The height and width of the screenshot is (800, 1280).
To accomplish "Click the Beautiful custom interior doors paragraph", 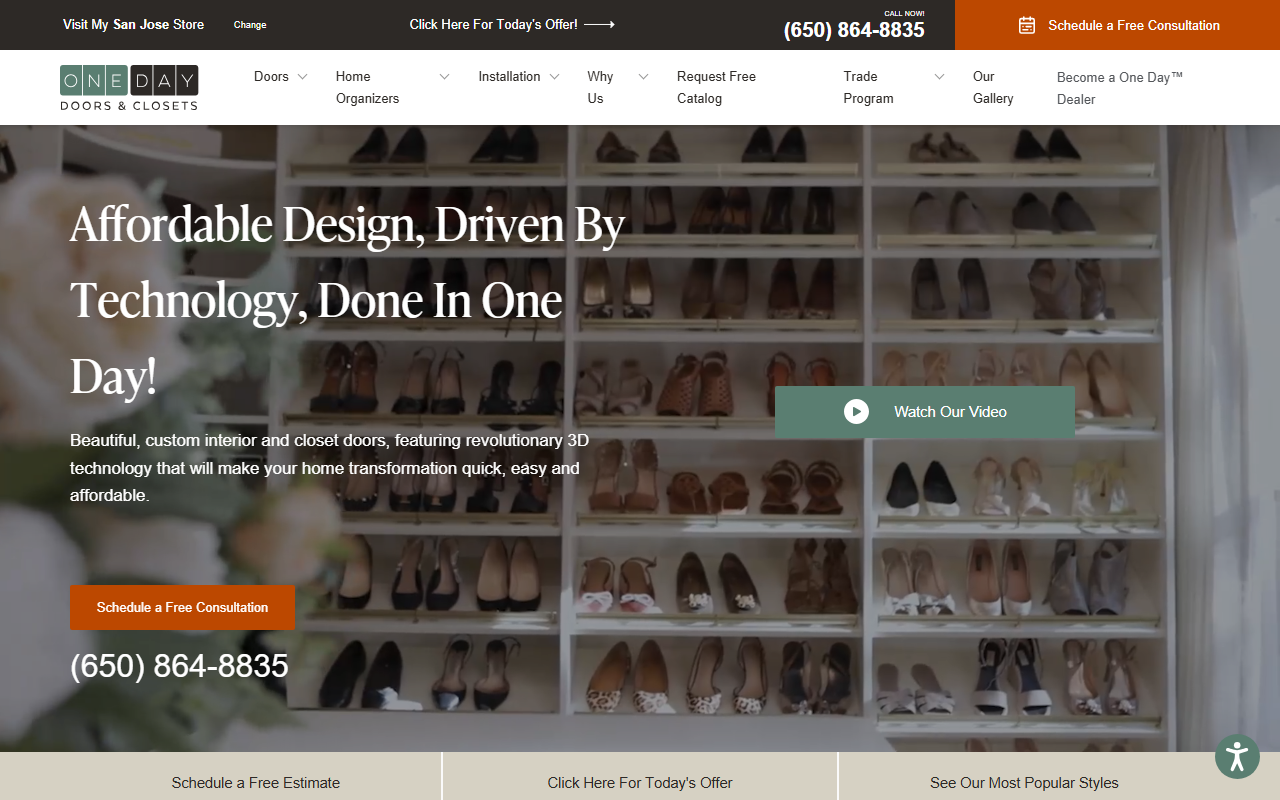I will coord(330,468).
